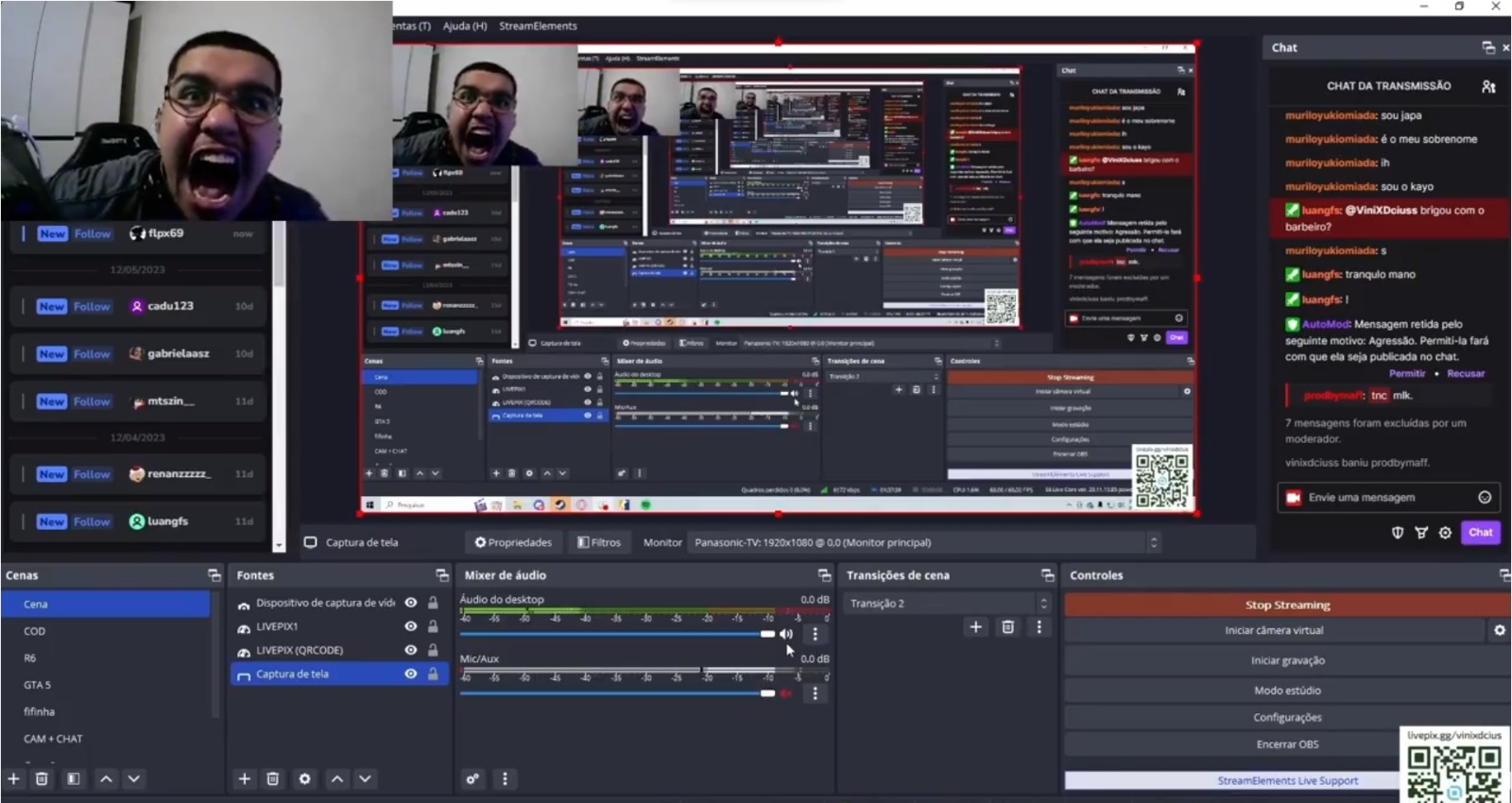
Task: Lock the LIVEPIX (QRCODE) source
Action: [x=433, y=650]
